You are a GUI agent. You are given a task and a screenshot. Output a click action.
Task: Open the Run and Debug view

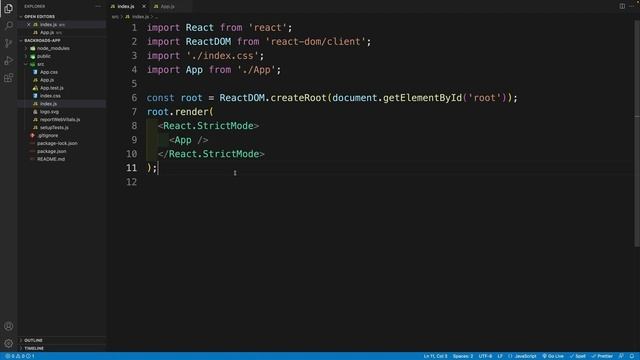8,60
